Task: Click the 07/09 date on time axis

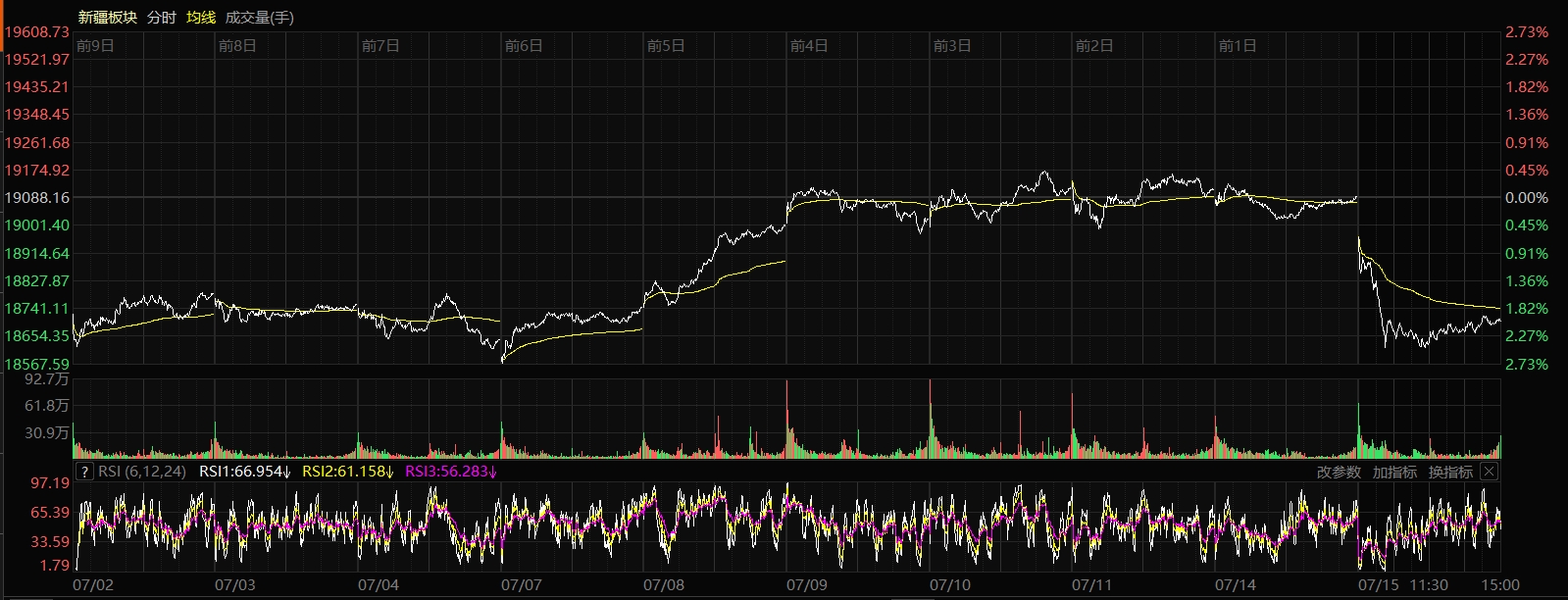Action: click(x=806, y=585)
